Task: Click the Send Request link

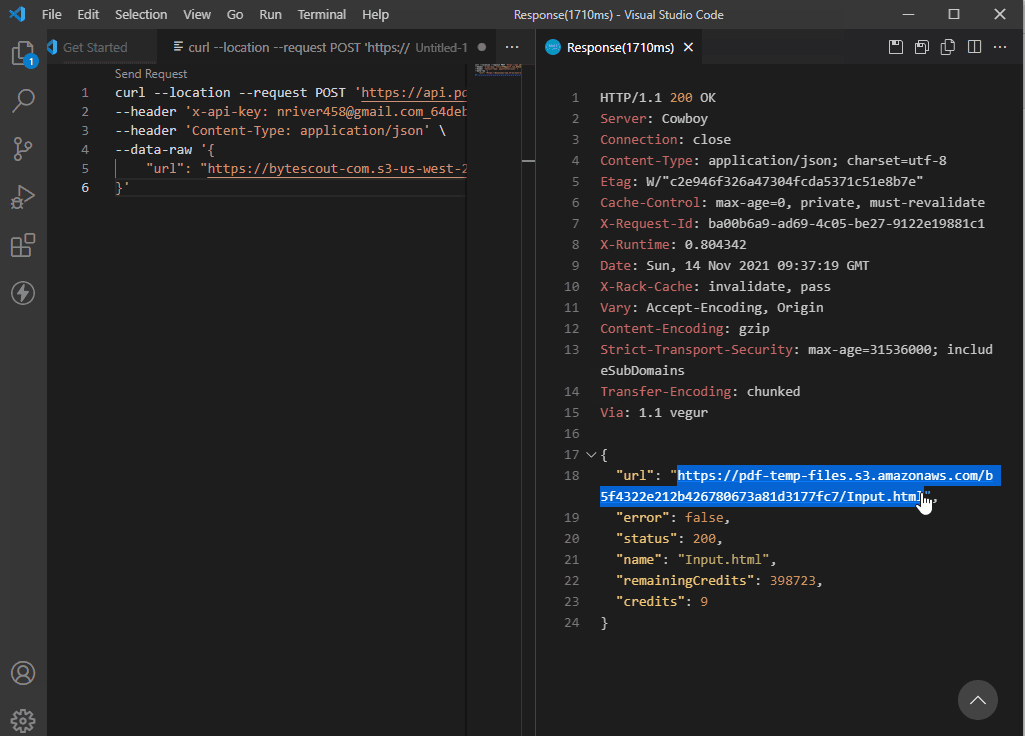Action: (151, 74)
